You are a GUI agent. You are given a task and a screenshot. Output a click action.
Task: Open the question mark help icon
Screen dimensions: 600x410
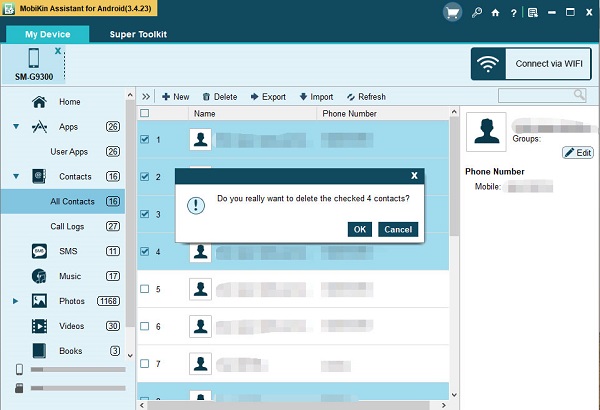click(x=514, y=13)
